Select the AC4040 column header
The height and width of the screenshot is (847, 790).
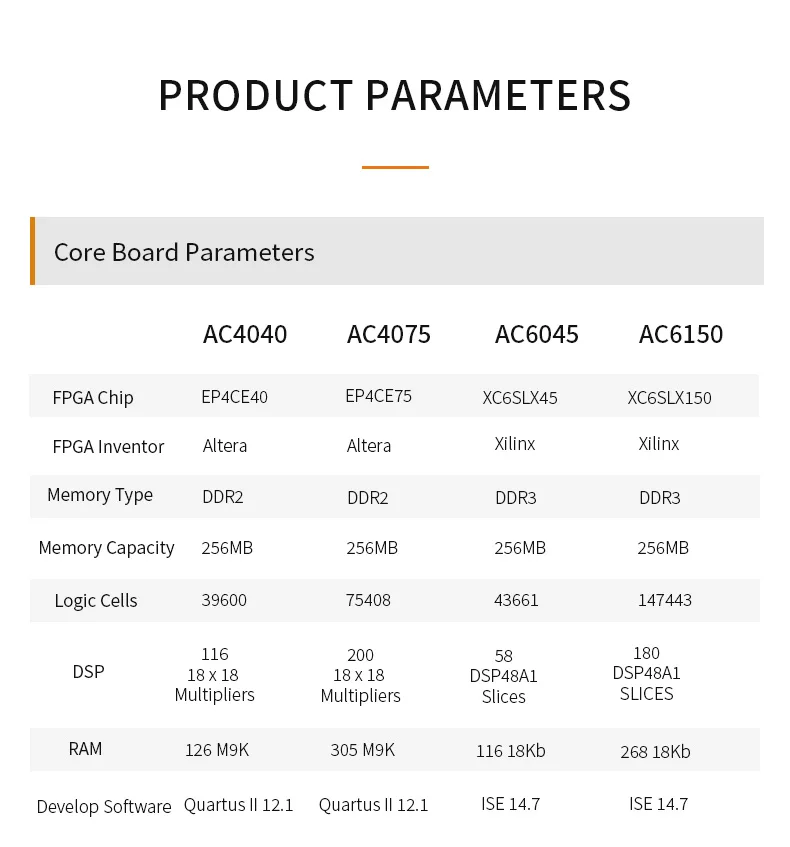tap(245, 334)
